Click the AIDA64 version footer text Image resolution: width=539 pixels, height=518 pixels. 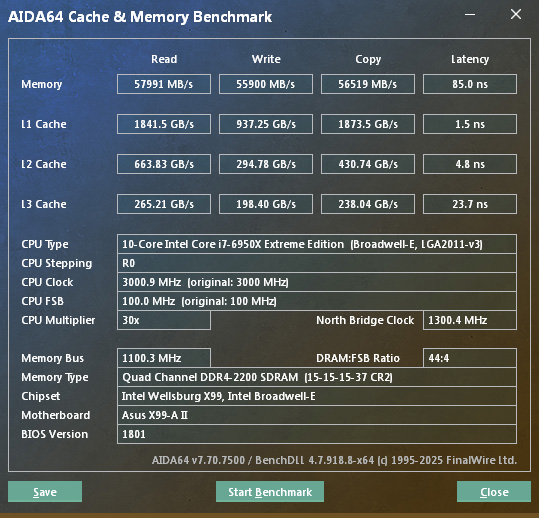(x=334, y=460)
